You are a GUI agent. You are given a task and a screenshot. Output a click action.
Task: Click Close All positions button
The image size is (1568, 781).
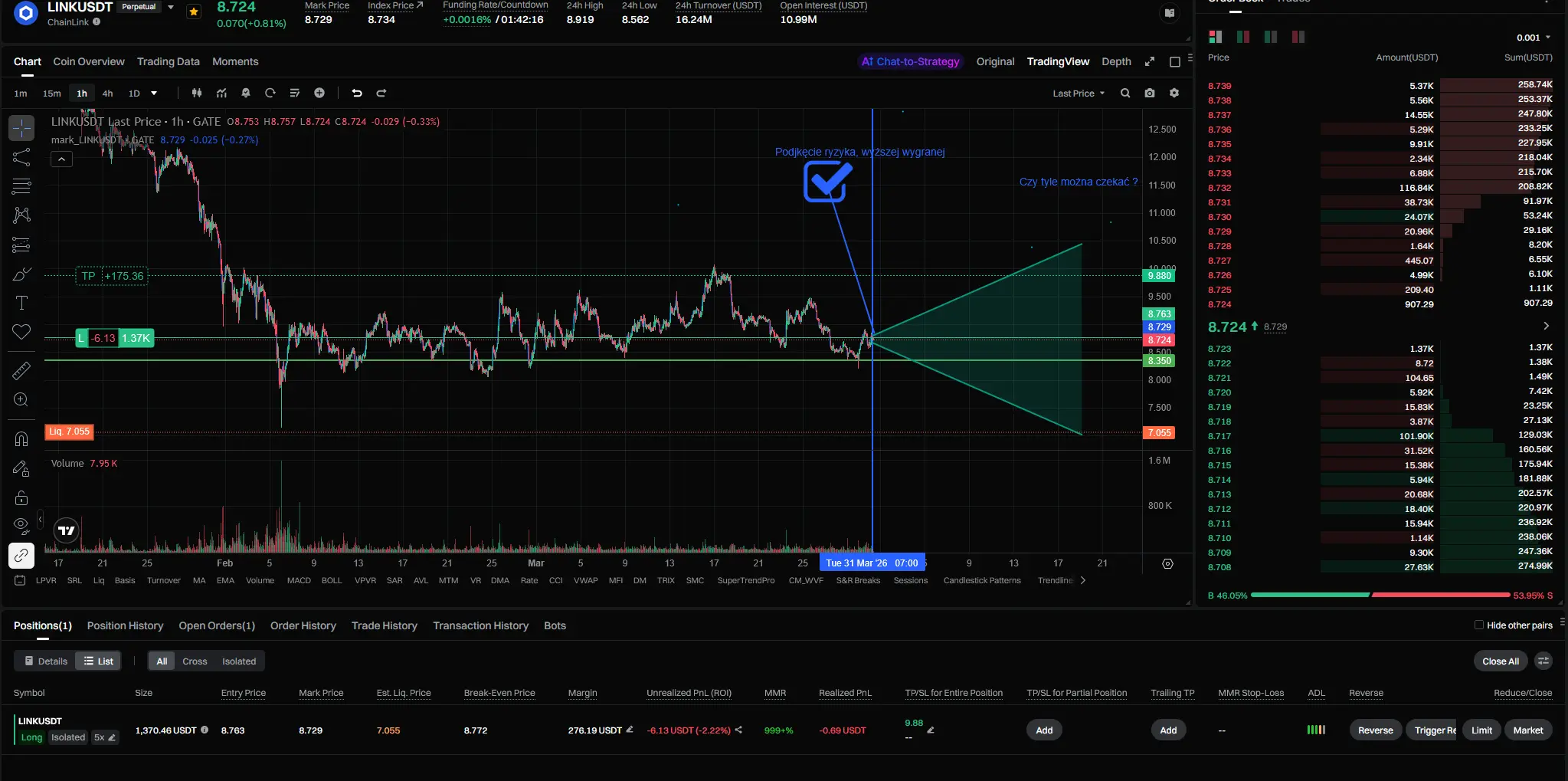1500,661
